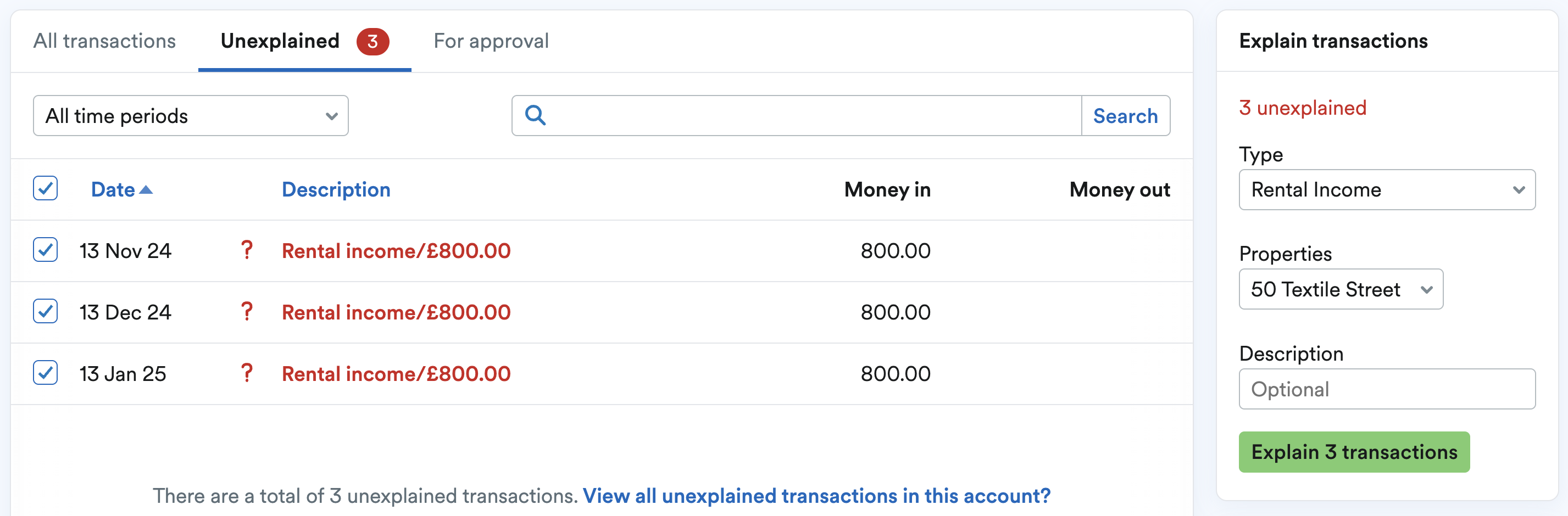
Task: Expand the 50 Textile Street properties dropdown
Action: [1341, 289]
